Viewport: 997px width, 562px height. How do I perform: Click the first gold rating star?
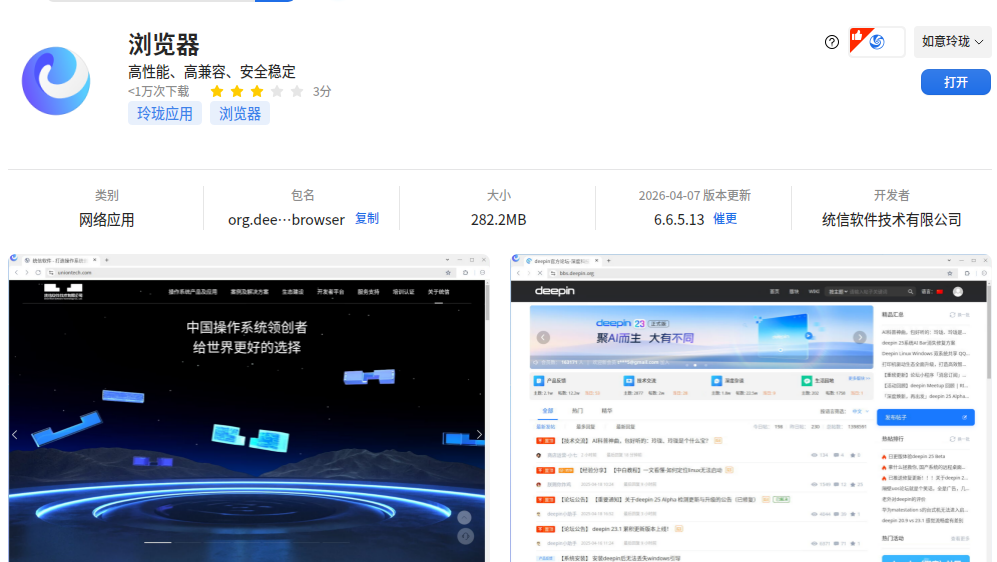click(217, 92)
